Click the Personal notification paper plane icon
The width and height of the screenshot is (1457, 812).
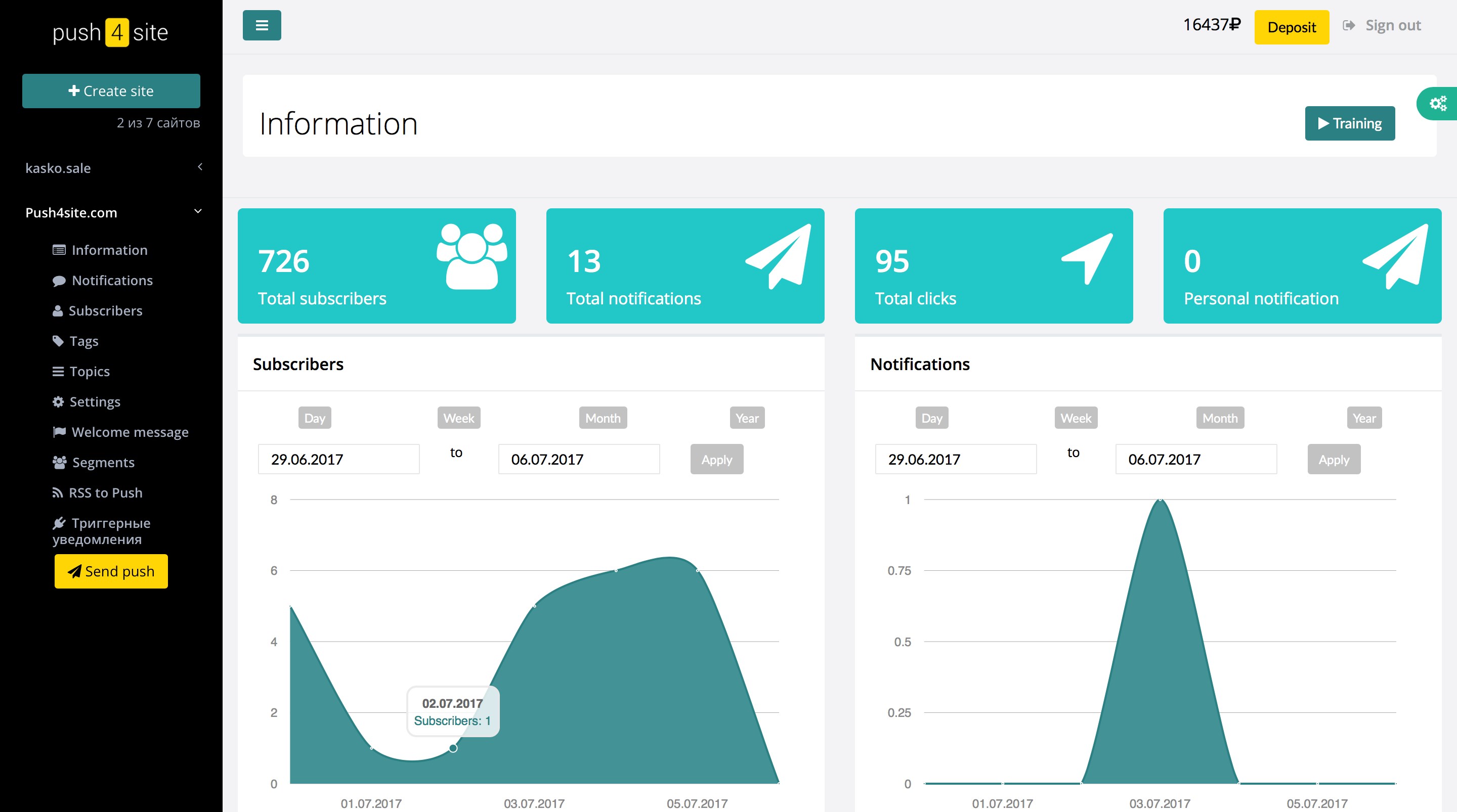point(1396,256)
